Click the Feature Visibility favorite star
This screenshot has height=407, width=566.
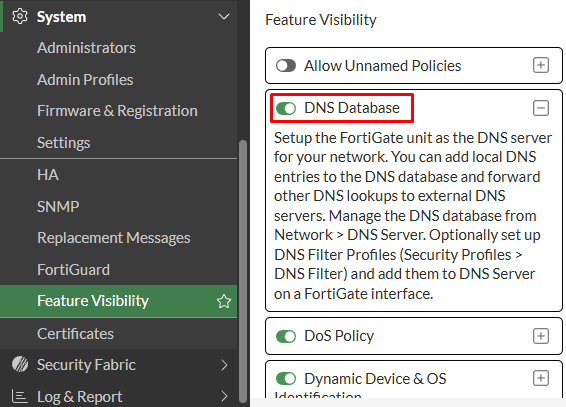click(x=224, y=301)
